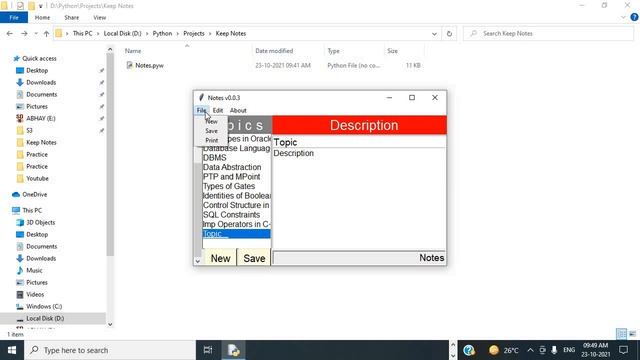Open the View ribbon tab in Explorer

100,18
